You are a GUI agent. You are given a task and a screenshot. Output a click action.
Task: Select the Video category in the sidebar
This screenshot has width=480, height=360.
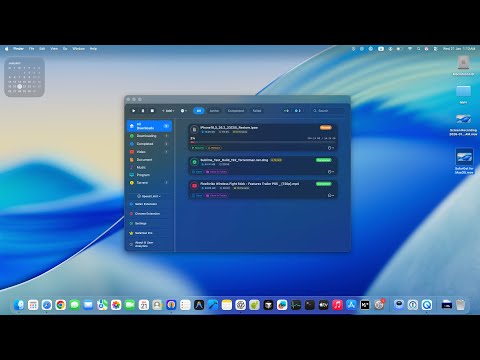(x=149, y=152)
